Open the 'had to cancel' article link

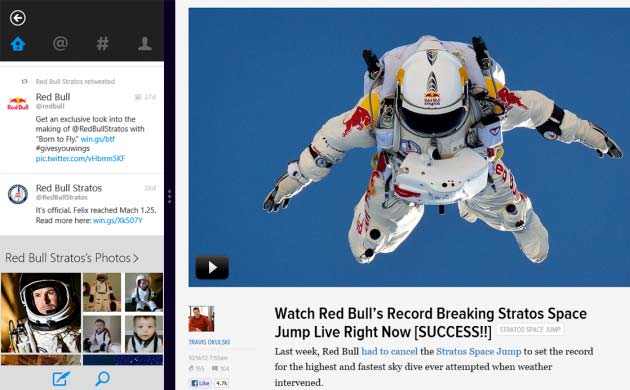click(389, 351)
